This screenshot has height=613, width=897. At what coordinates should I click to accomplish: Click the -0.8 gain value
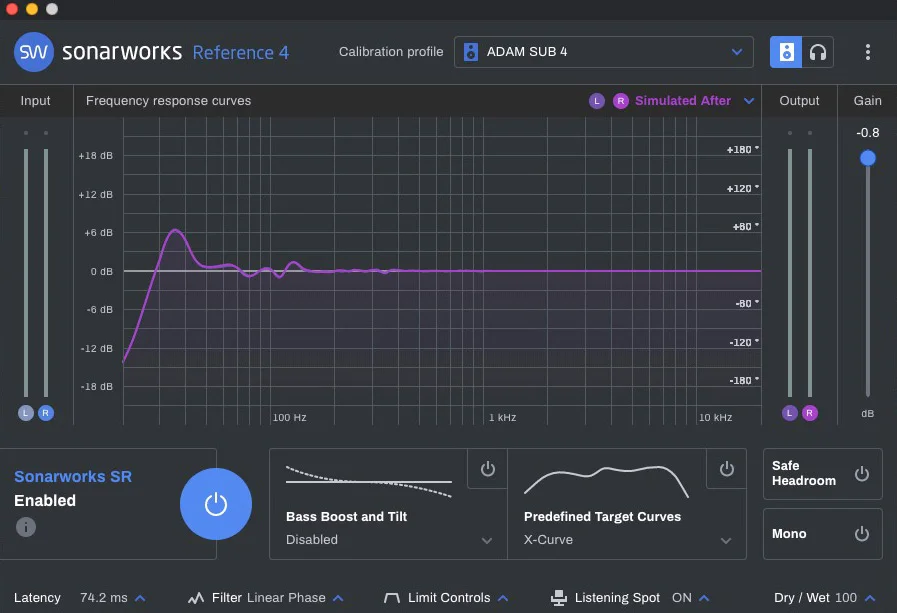867,133
